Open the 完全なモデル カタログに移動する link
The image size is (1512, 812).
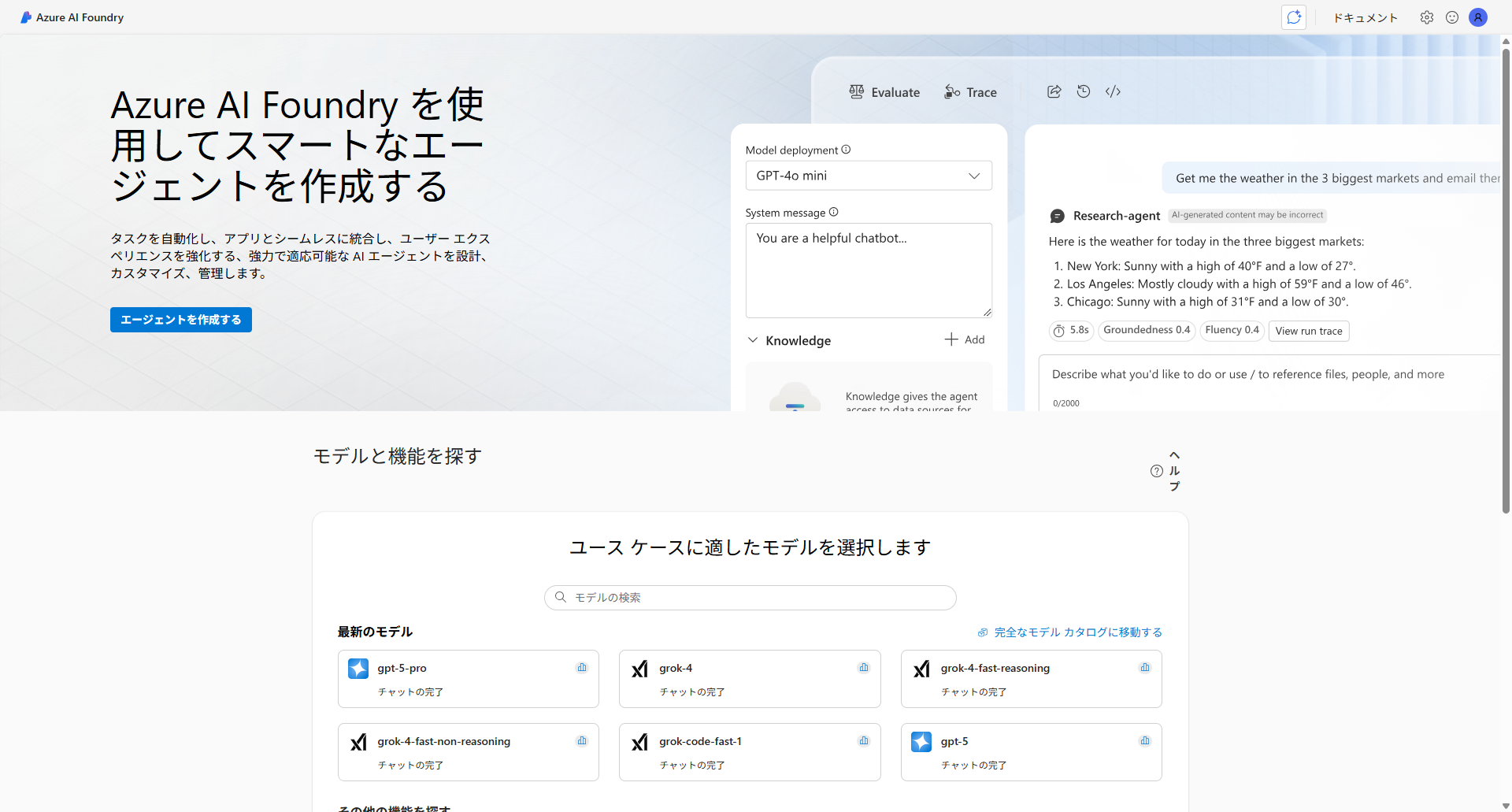[x=1077, y=632]
